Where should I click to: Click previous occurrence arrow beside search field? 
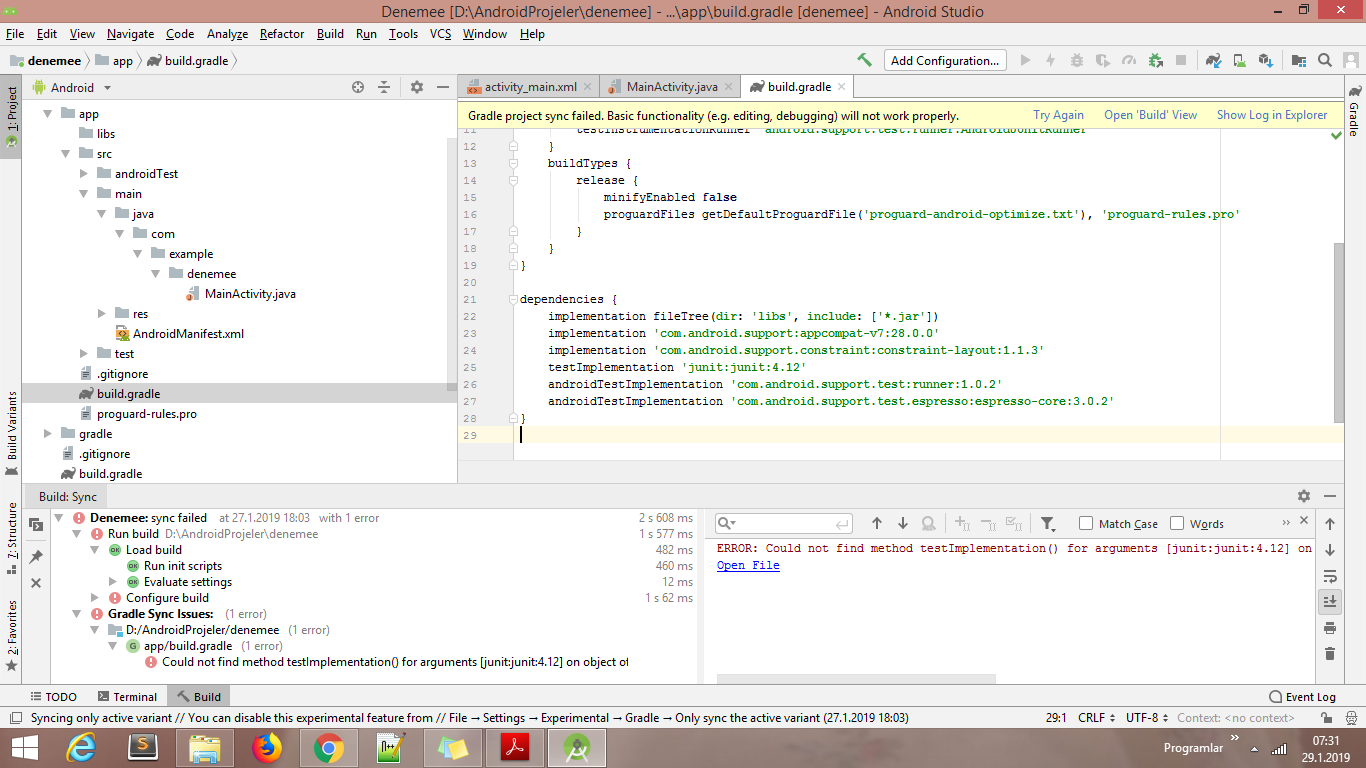point(877,523)
